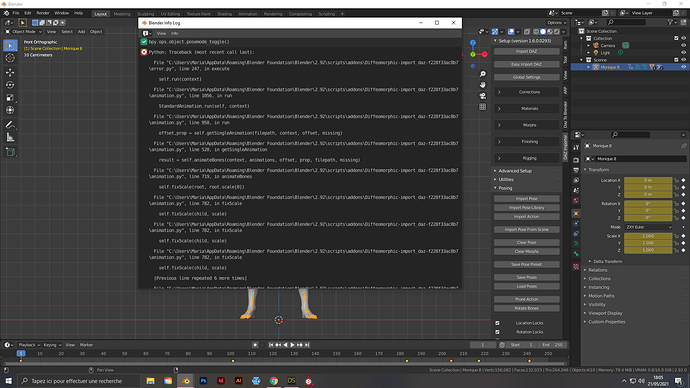Pick the Annotate tool

(x=10, y=125)
